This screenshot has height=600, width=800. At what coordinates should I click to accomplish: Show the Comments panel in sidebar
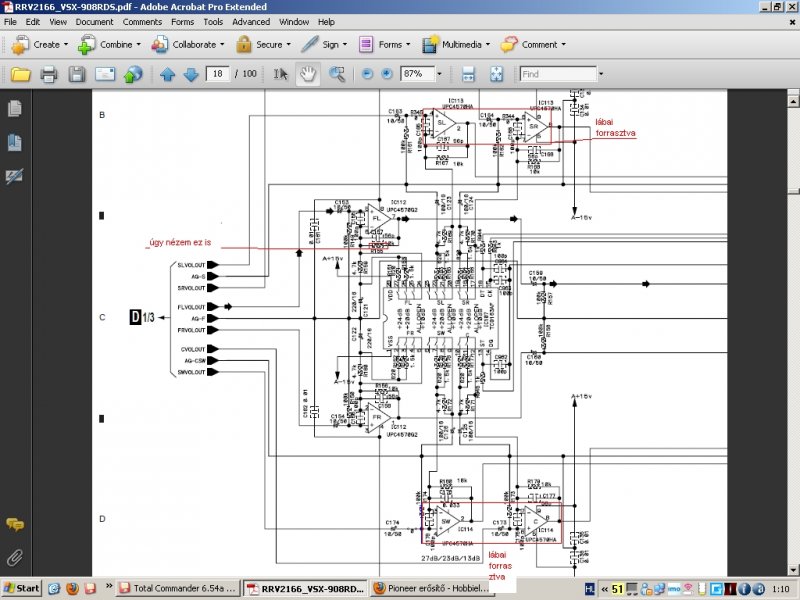point(14,524)
